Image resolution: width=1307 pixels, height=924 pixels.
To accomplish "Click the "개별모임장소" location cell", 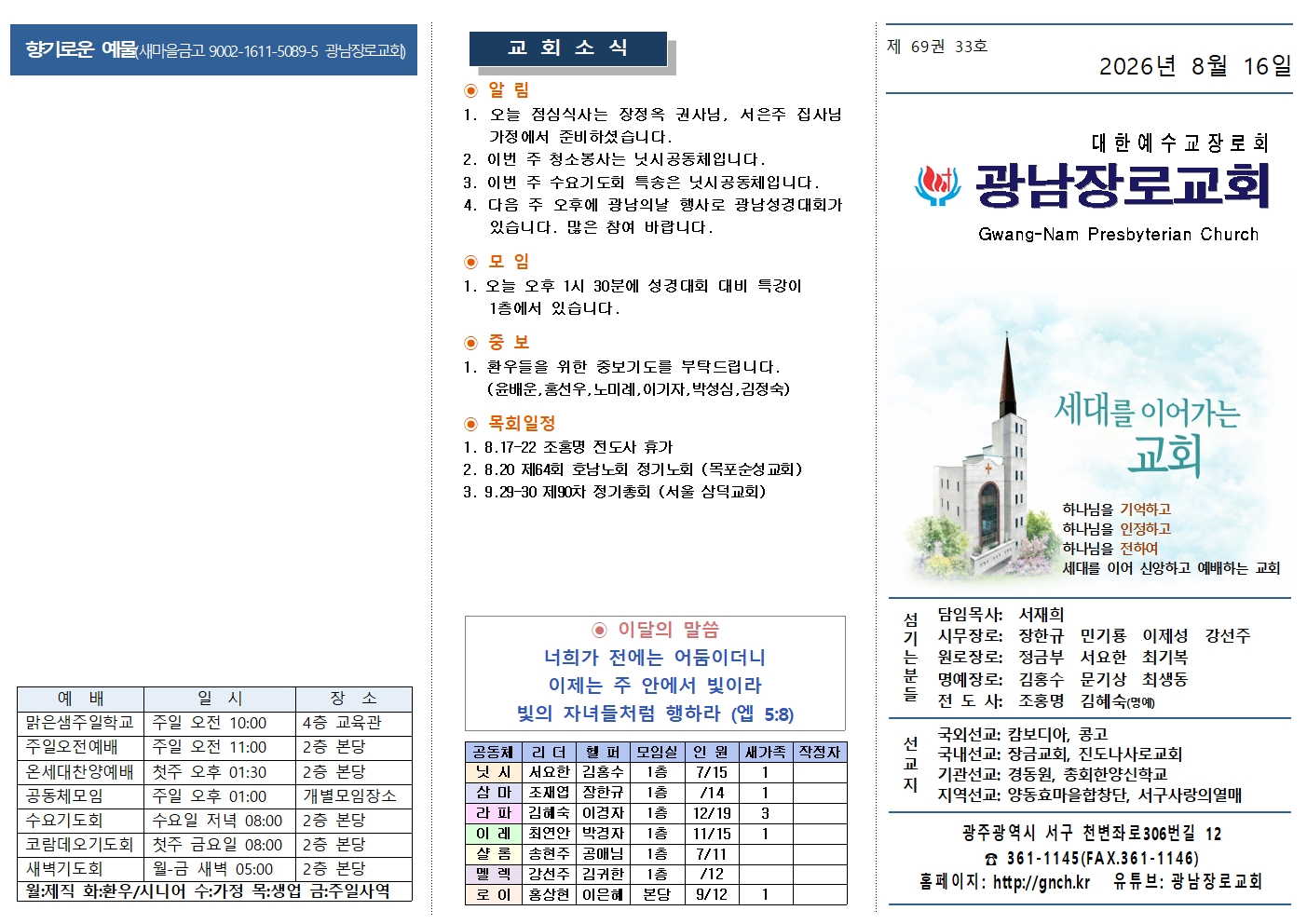I will tap(354, 796).
